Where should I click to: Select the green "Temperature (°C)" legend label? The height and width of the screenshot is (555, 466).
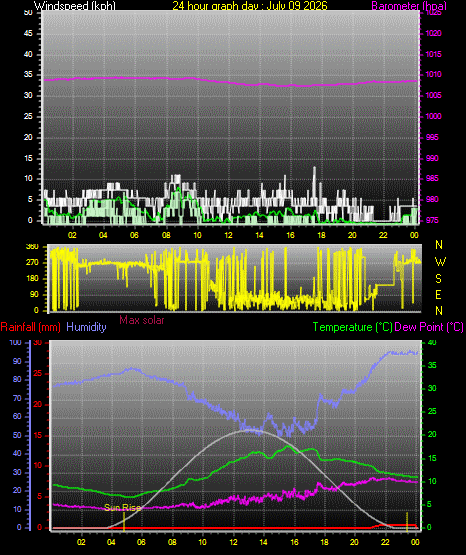[x=352, y=327]
